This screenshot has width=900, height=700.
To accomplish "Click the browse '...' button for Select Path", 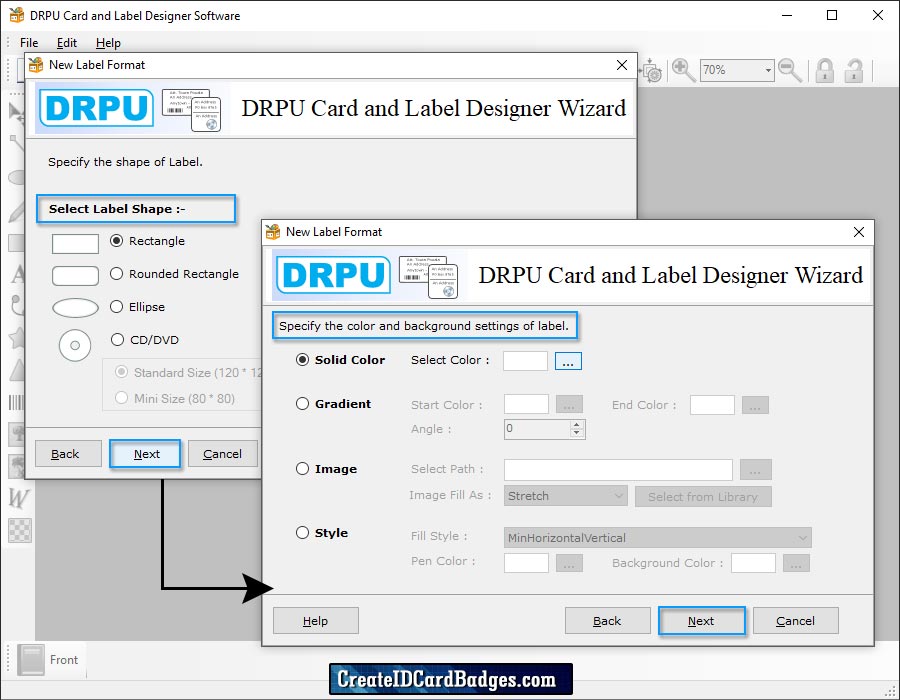I will pyautogui.click(x=755, y=469).
